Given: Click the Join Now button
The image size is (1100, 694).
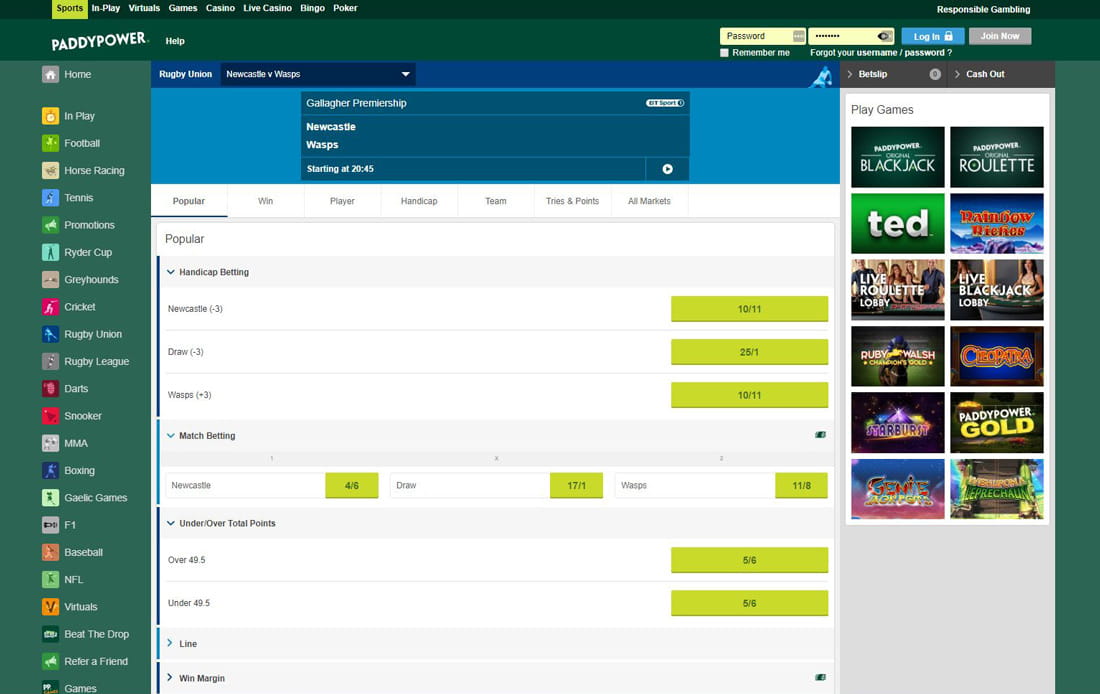Looking at the screenshot, I should [x=1000, y=36].
